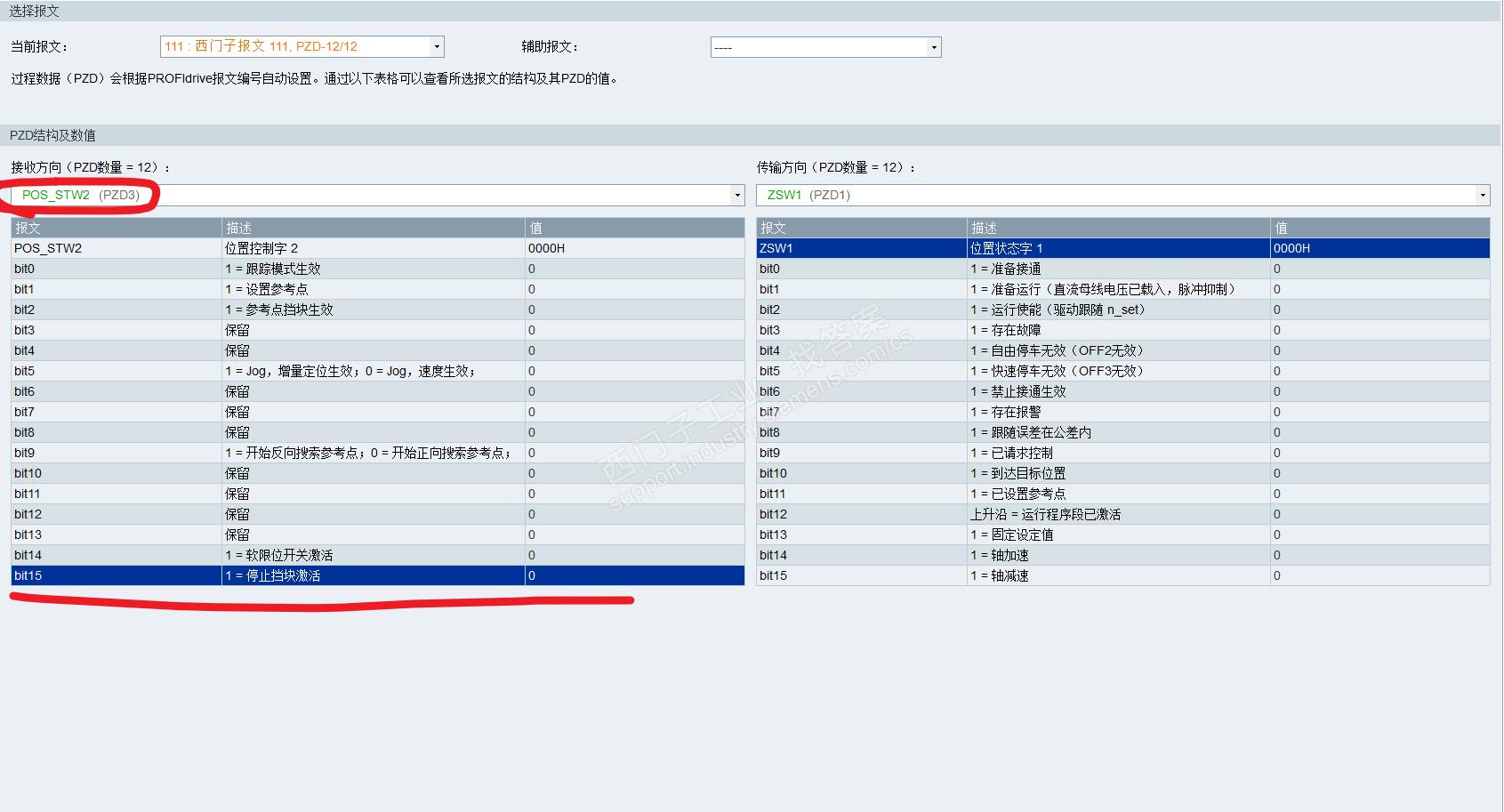Select the '1 = 到达目标位置' row
Image resolution: width=1504 pixels, height=812 pixels.
point(1123,473)
